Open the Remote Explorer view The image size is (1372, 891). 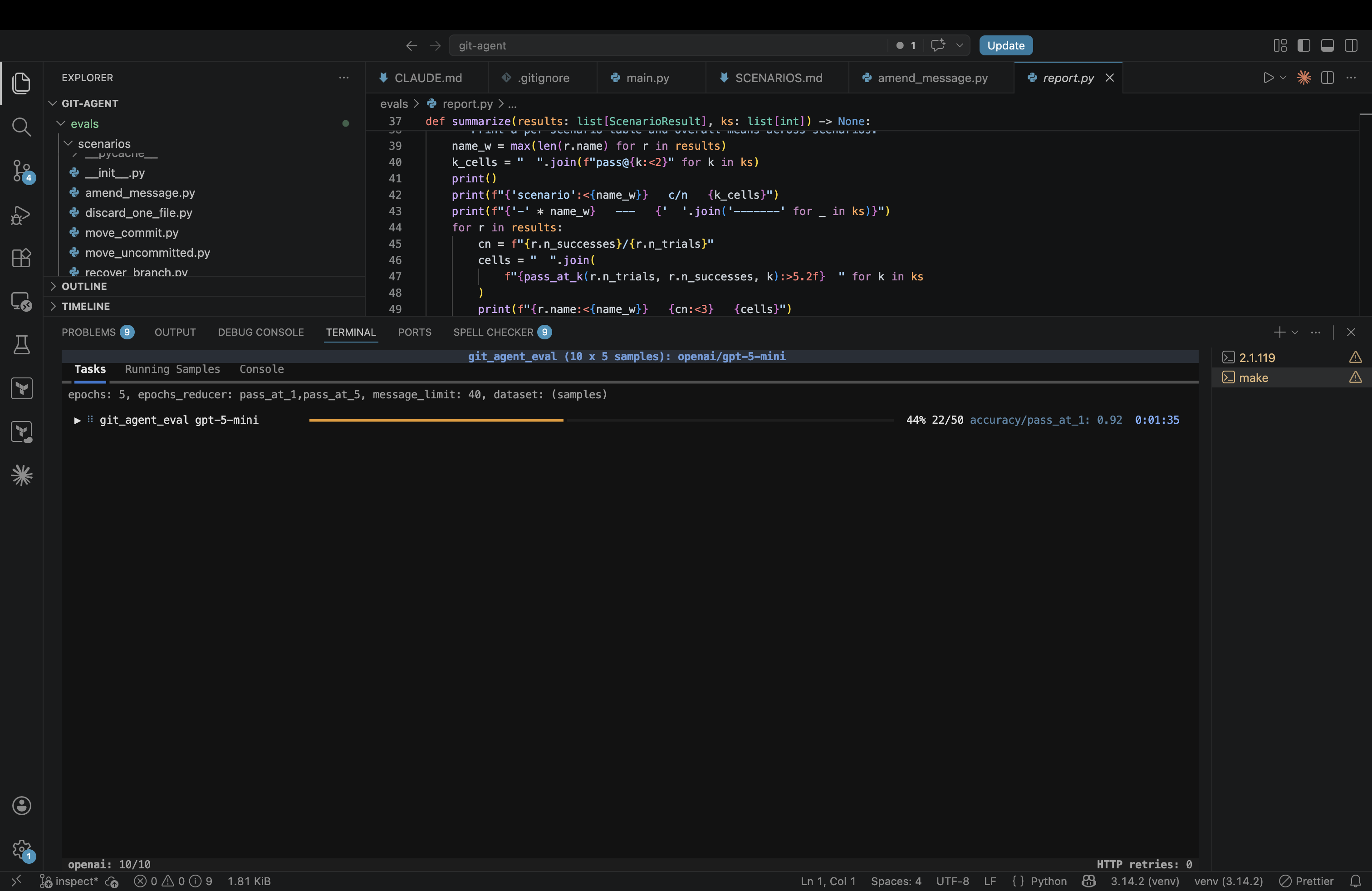point(21,301)
